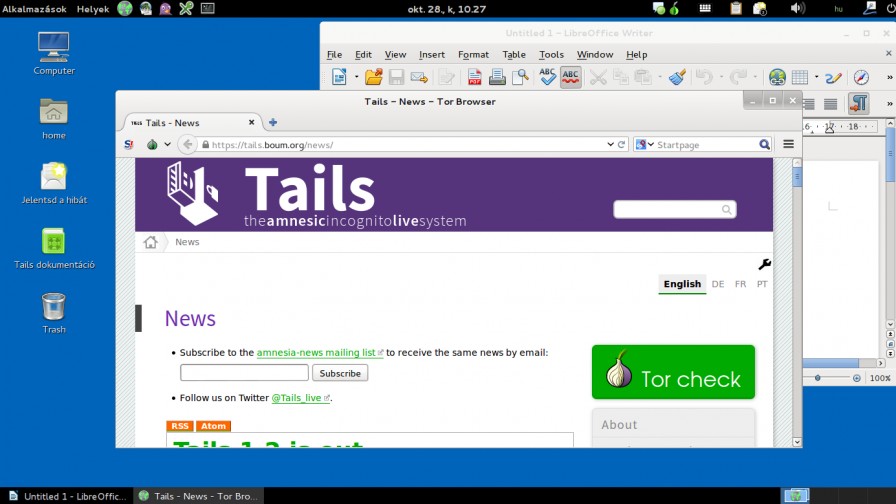Image resolution: width=896 pixels, height=504 pixels.
Task: Click the New document icon in Writer toolbar
Action: pos(339,77)
